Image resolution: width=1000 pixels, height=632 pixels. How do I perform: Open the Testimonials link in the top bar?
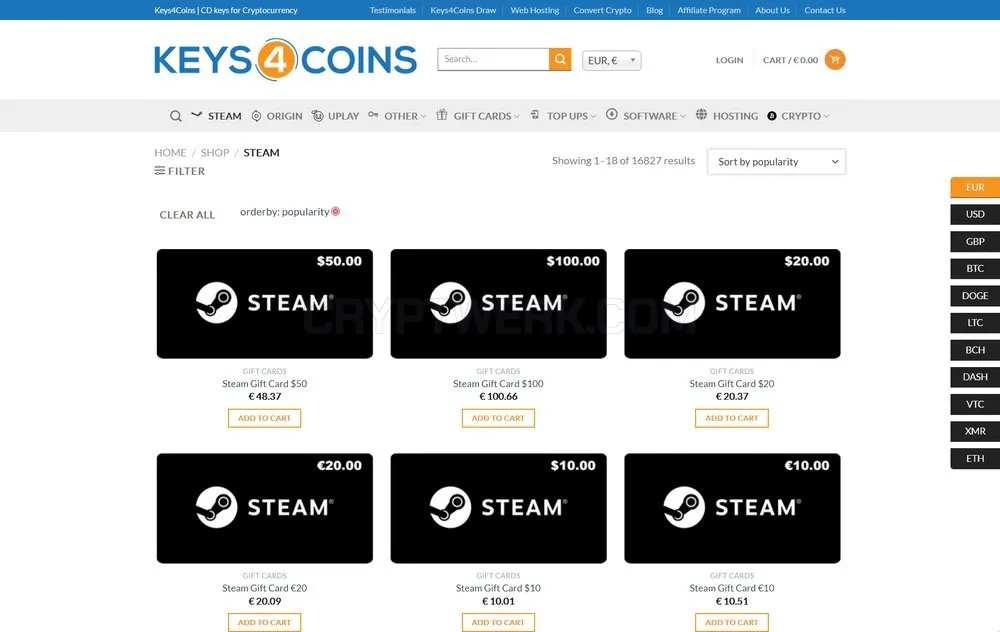392,10
